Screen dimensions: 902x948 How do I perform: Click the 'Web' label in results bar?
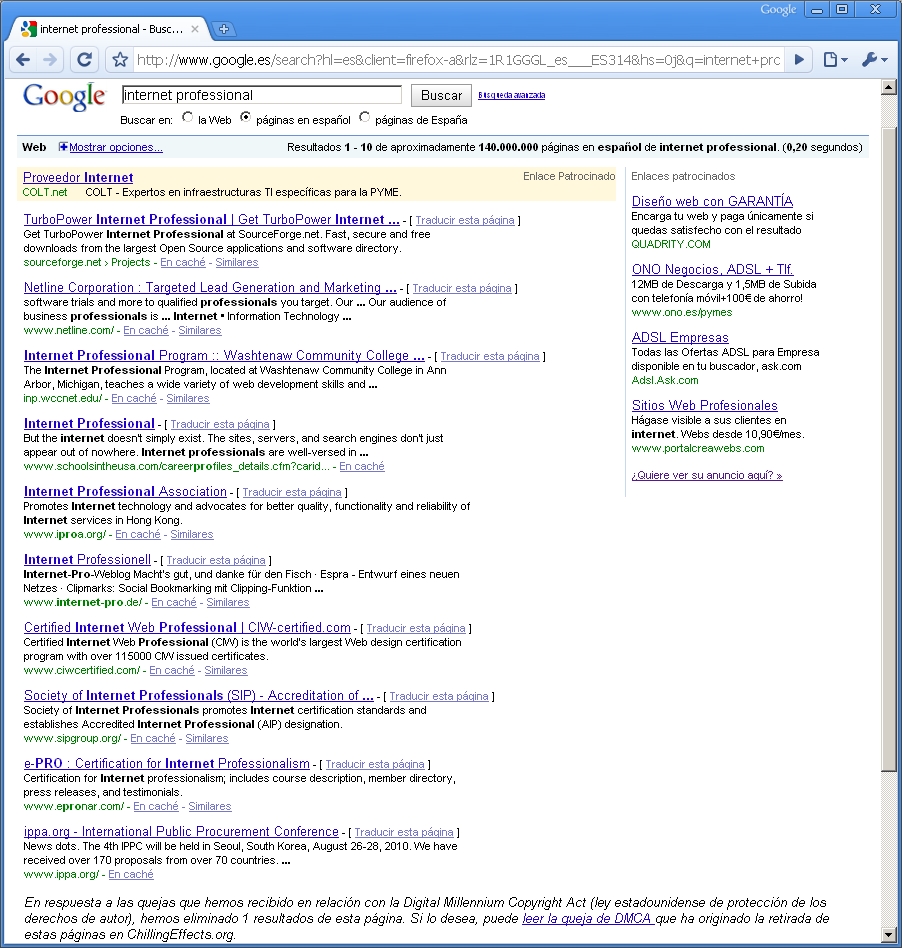(x=34, y=147)
